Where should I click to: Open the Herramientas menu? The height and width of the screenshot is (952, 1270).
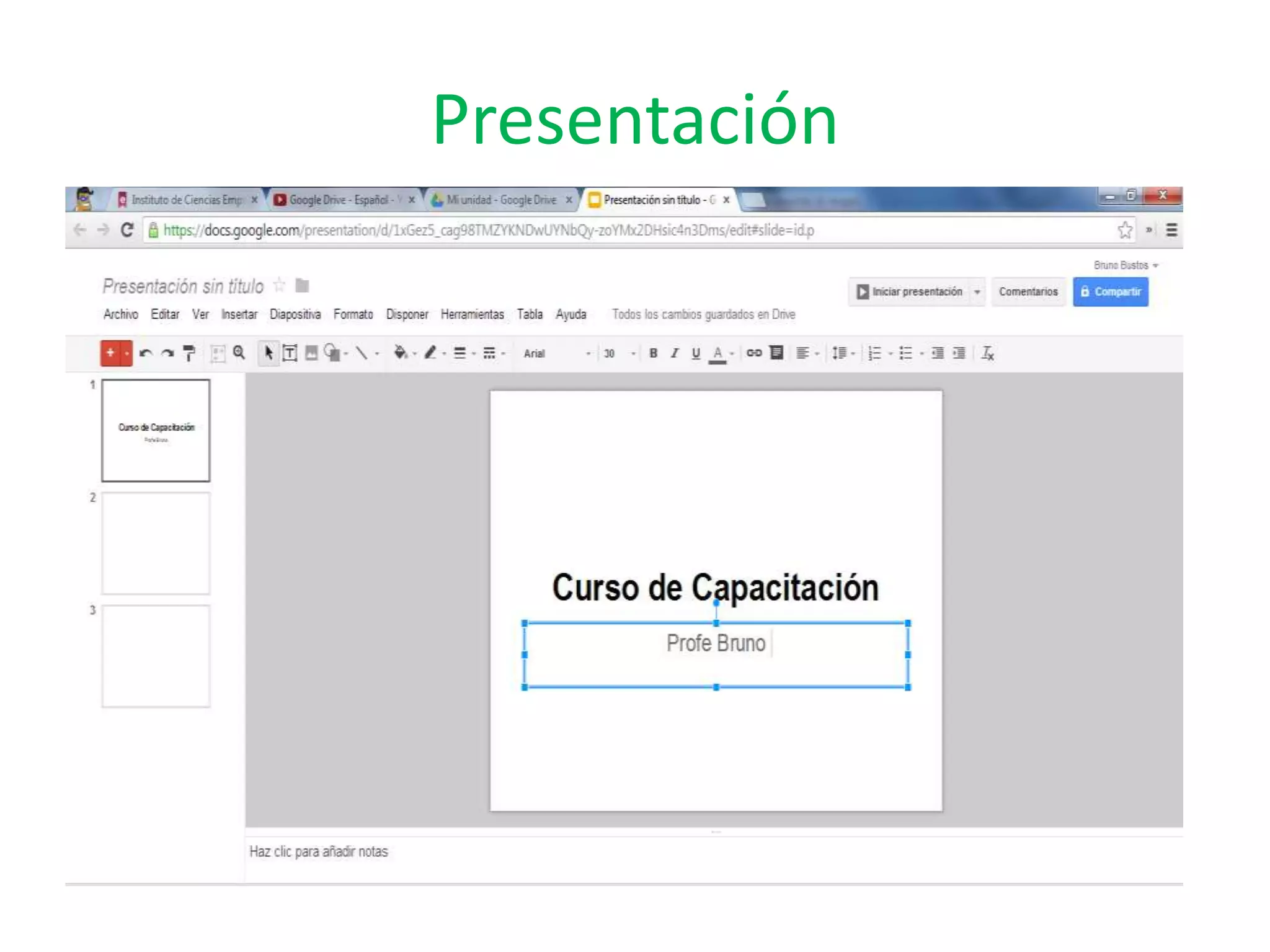click(473, 314)
